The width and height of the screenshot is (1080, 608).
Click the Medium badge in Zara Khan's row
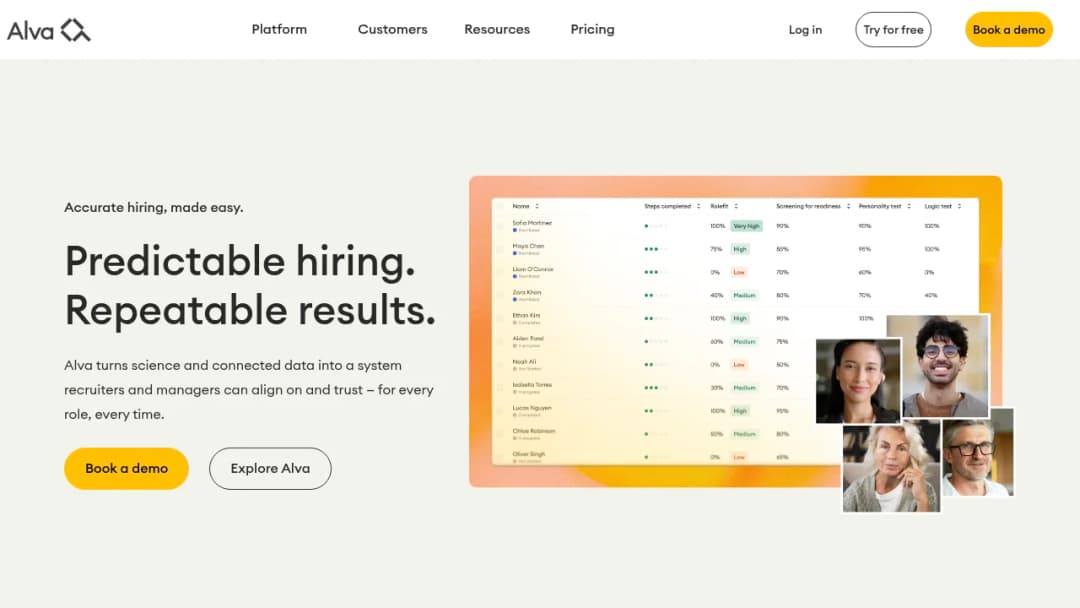745,295
